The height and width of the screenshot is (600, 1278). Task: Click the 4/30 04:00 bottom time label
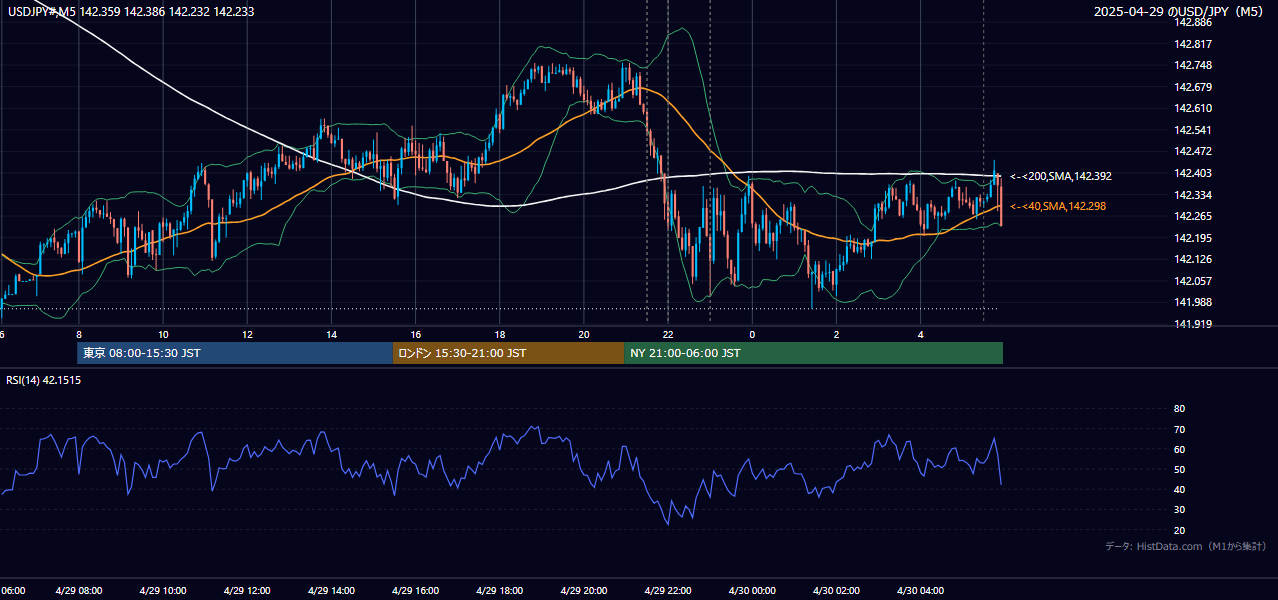[x=921, y=591]
